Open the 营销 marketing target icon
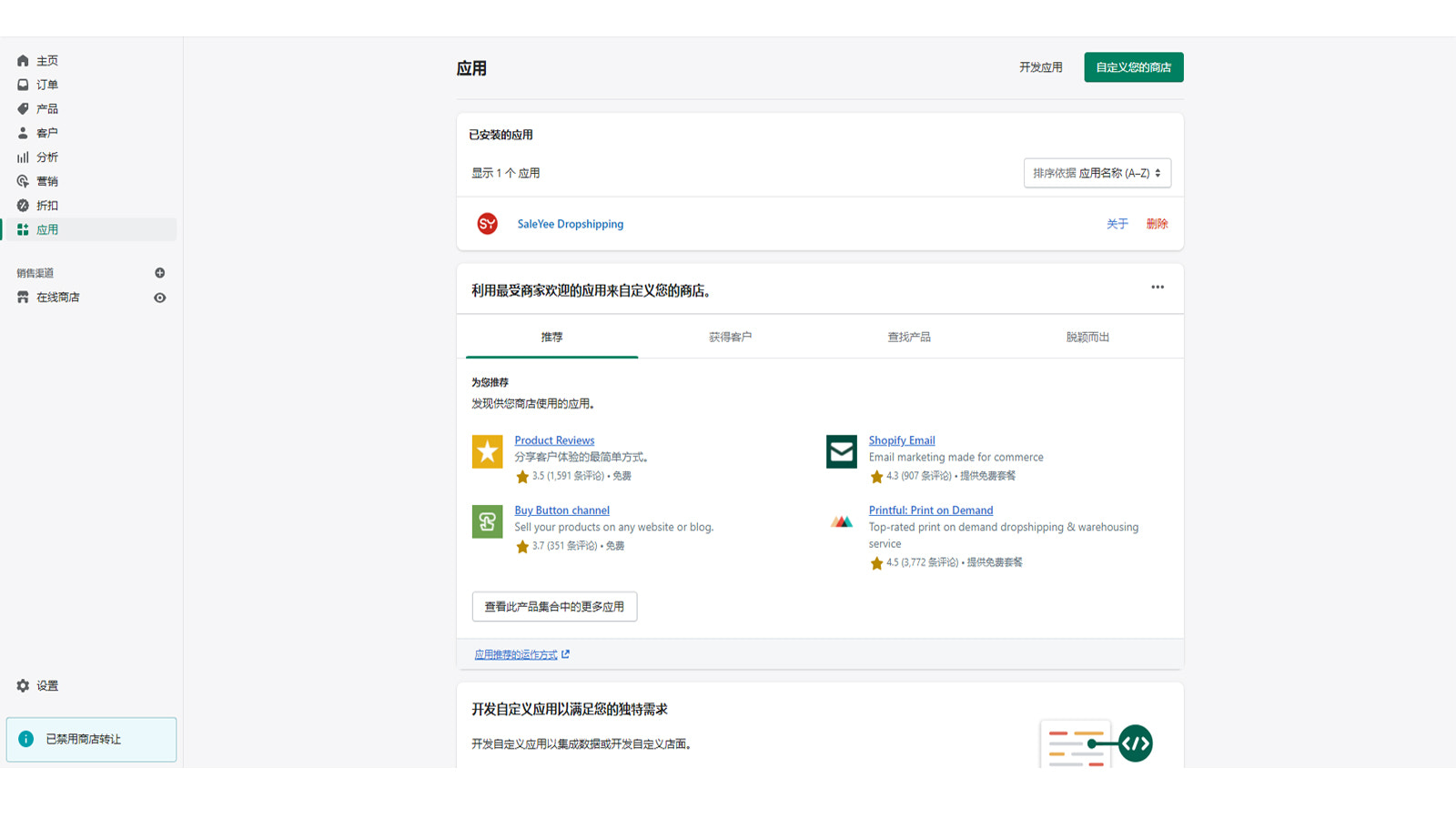The image size is (1456, 819). pyautogui.click(x=23, y=181)
